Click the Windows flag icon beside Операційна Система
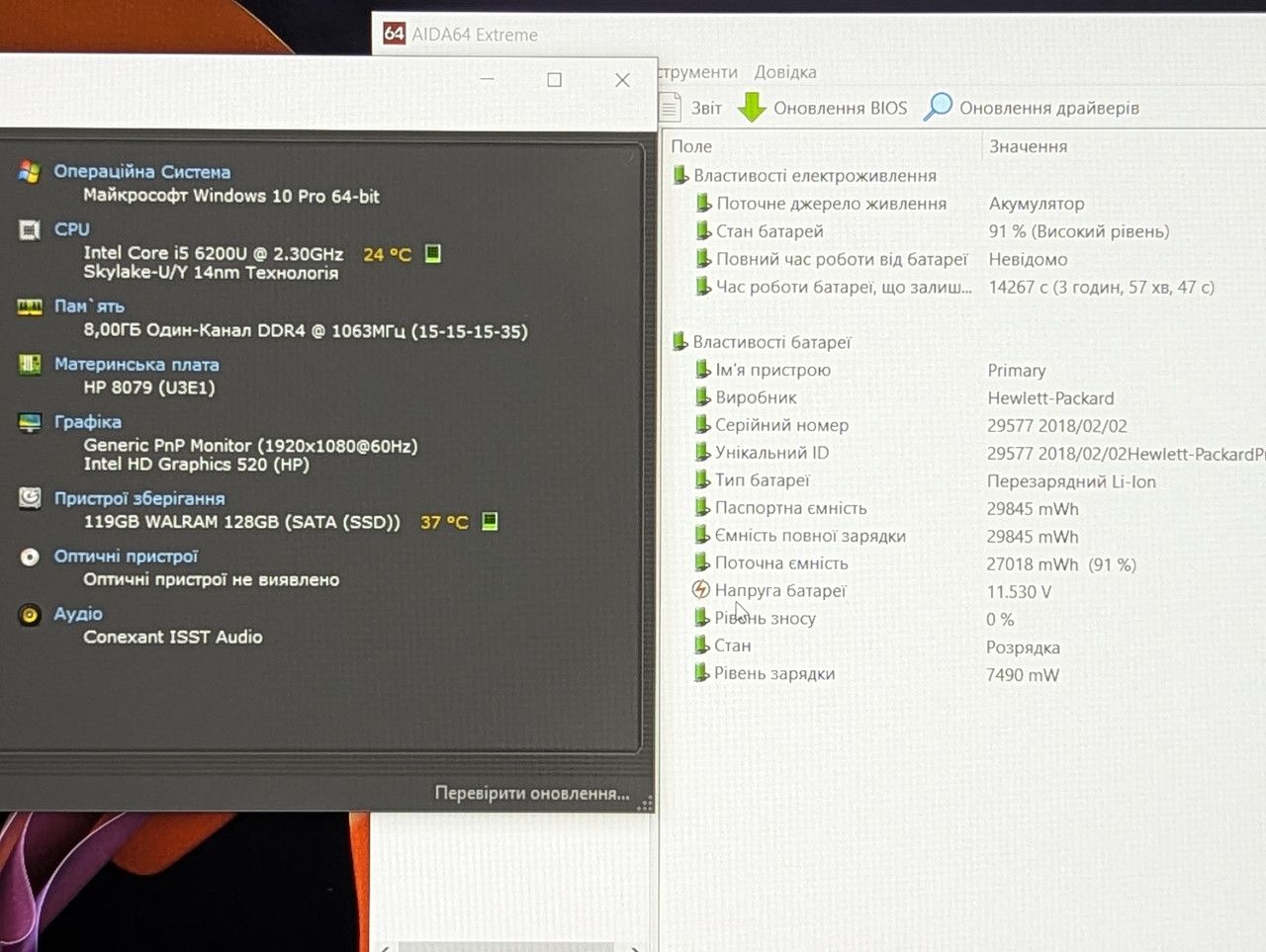The height and width of the screenshot is (952, 1266). pyautogui.click(x=29, y=172)
